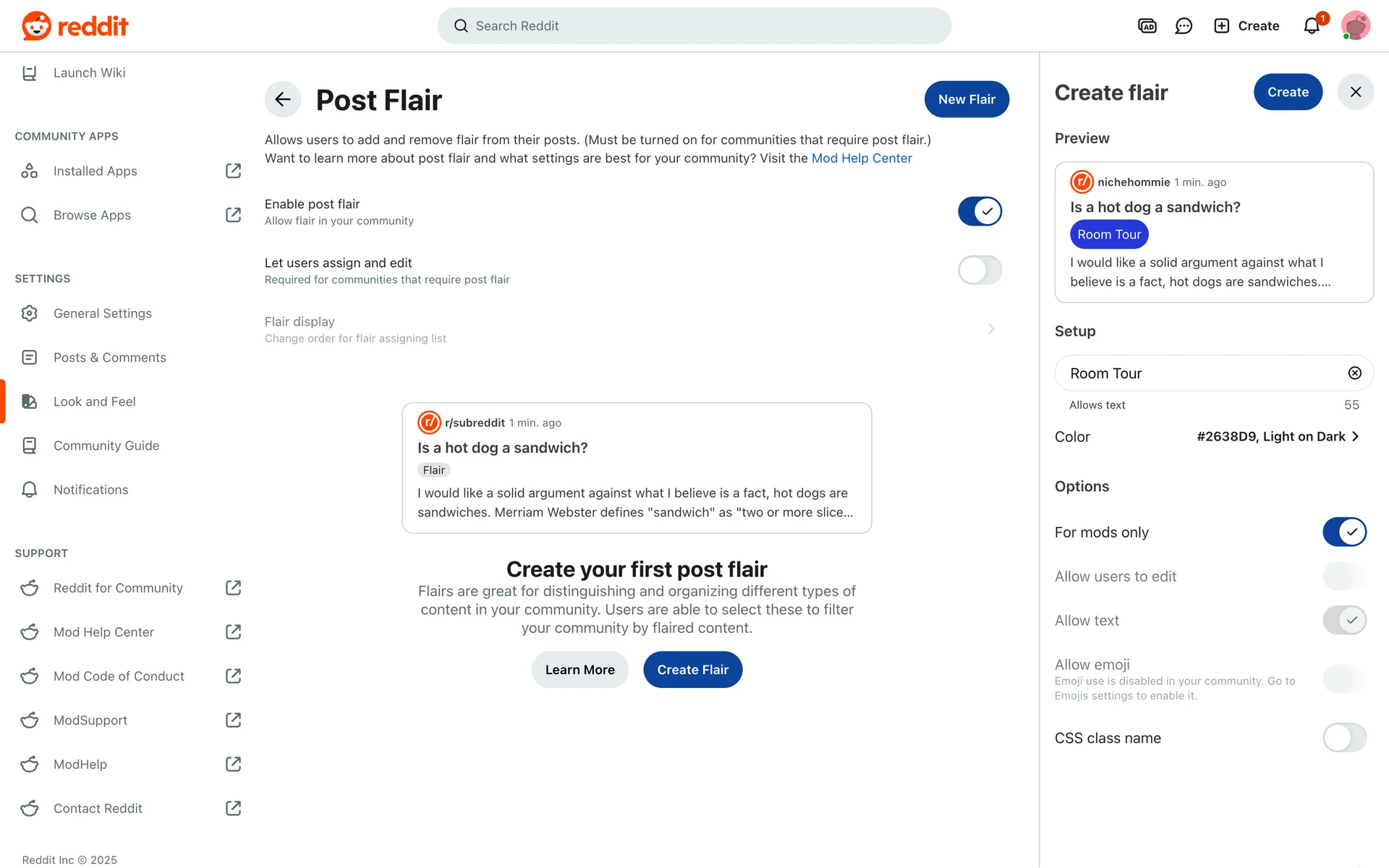The image size is (1389, 868).
Task: Enable the CSS class name toggle
Action: [x=1344, y=739]
